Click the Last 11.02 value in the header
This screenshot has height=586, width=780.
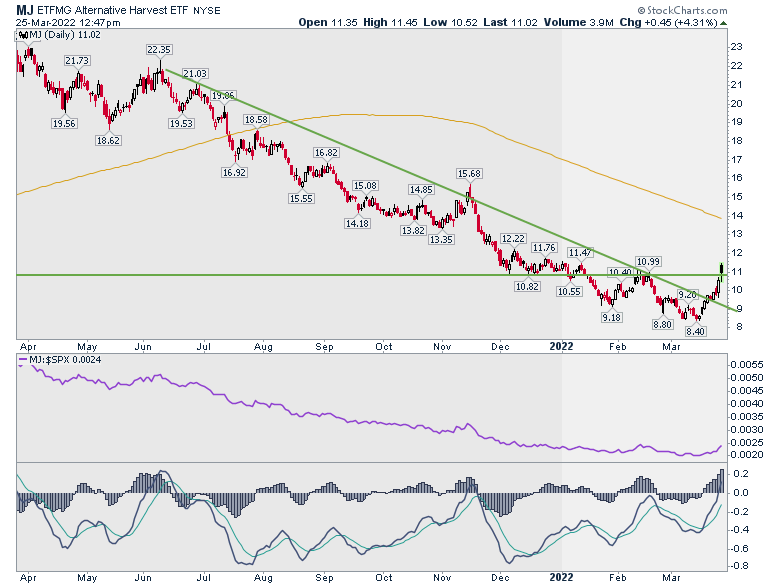click(x=510, y=22)
